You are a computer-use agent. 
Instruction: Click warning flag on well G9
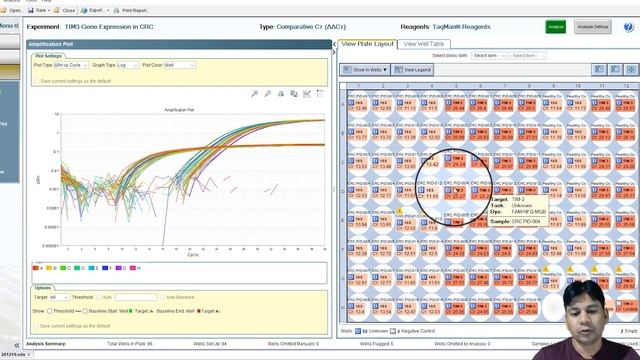point(546,269)
